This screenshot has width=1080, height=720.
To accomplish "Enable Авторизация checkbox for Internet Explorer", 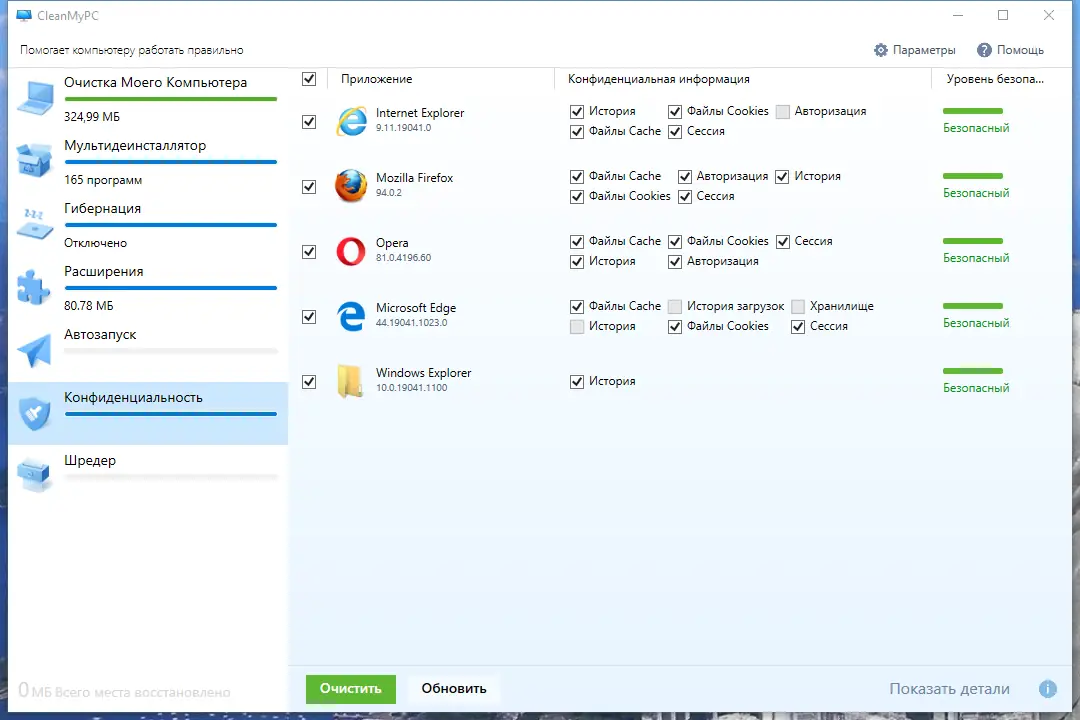I will [782, 112].
